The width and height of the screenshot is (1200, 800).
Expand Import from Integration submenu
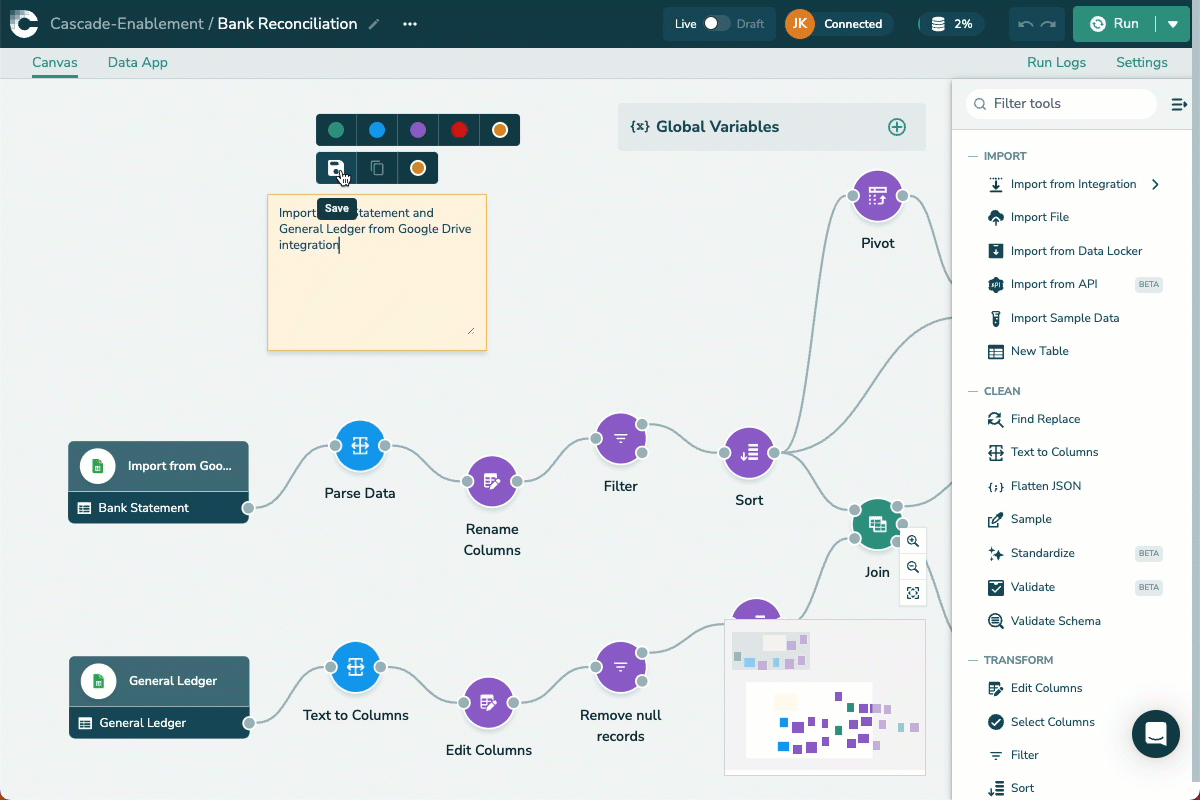(1155, 184)
